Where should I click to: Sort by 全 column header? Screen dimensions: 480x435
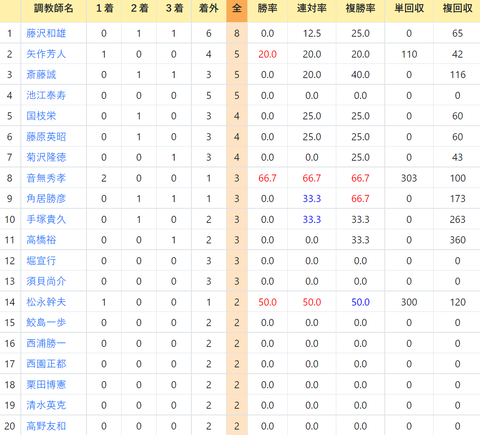pyautogui.click(x=237, y=8)
